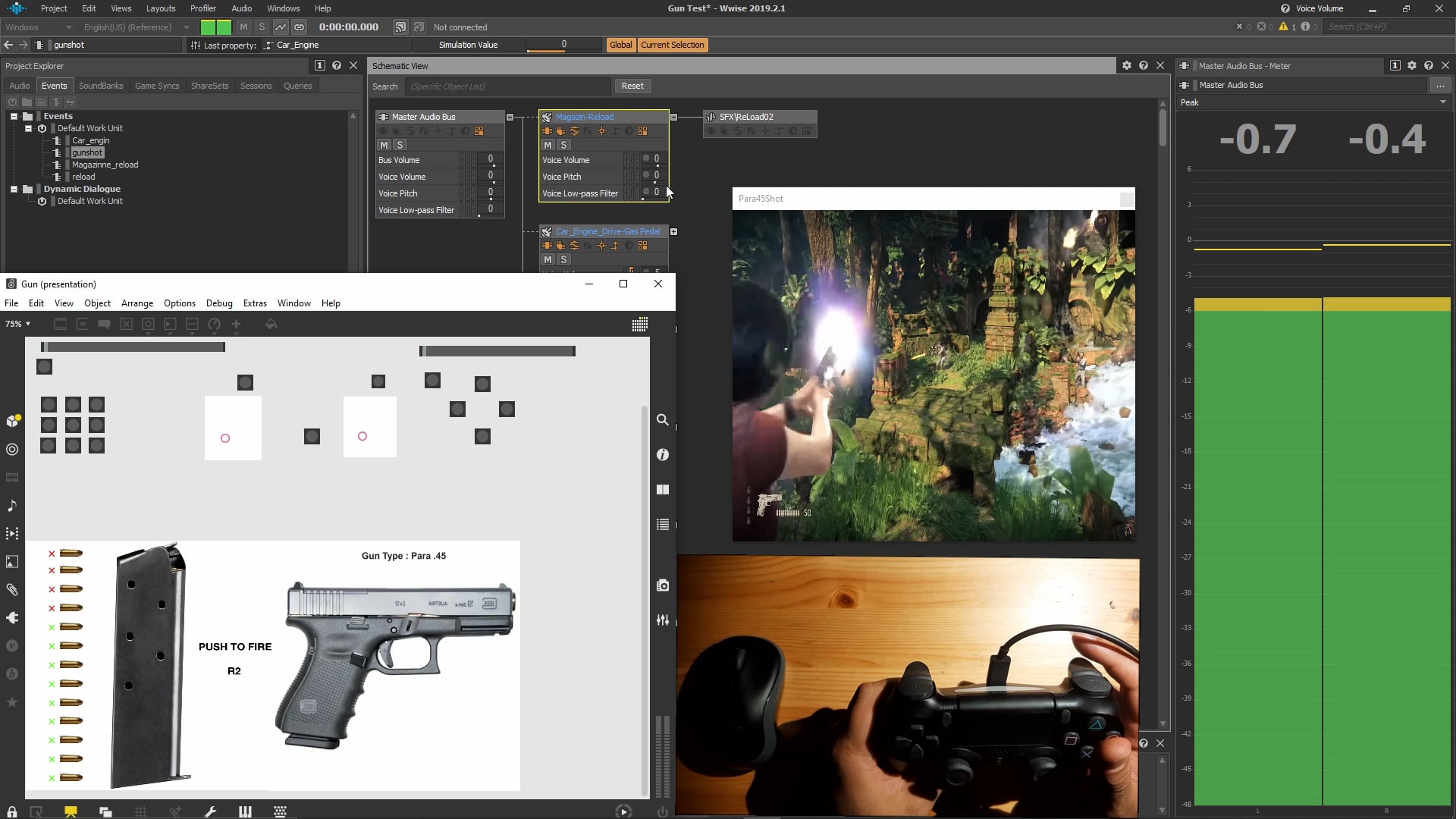Open the Profiler menu in Wwise

click(x=202, y=8)
